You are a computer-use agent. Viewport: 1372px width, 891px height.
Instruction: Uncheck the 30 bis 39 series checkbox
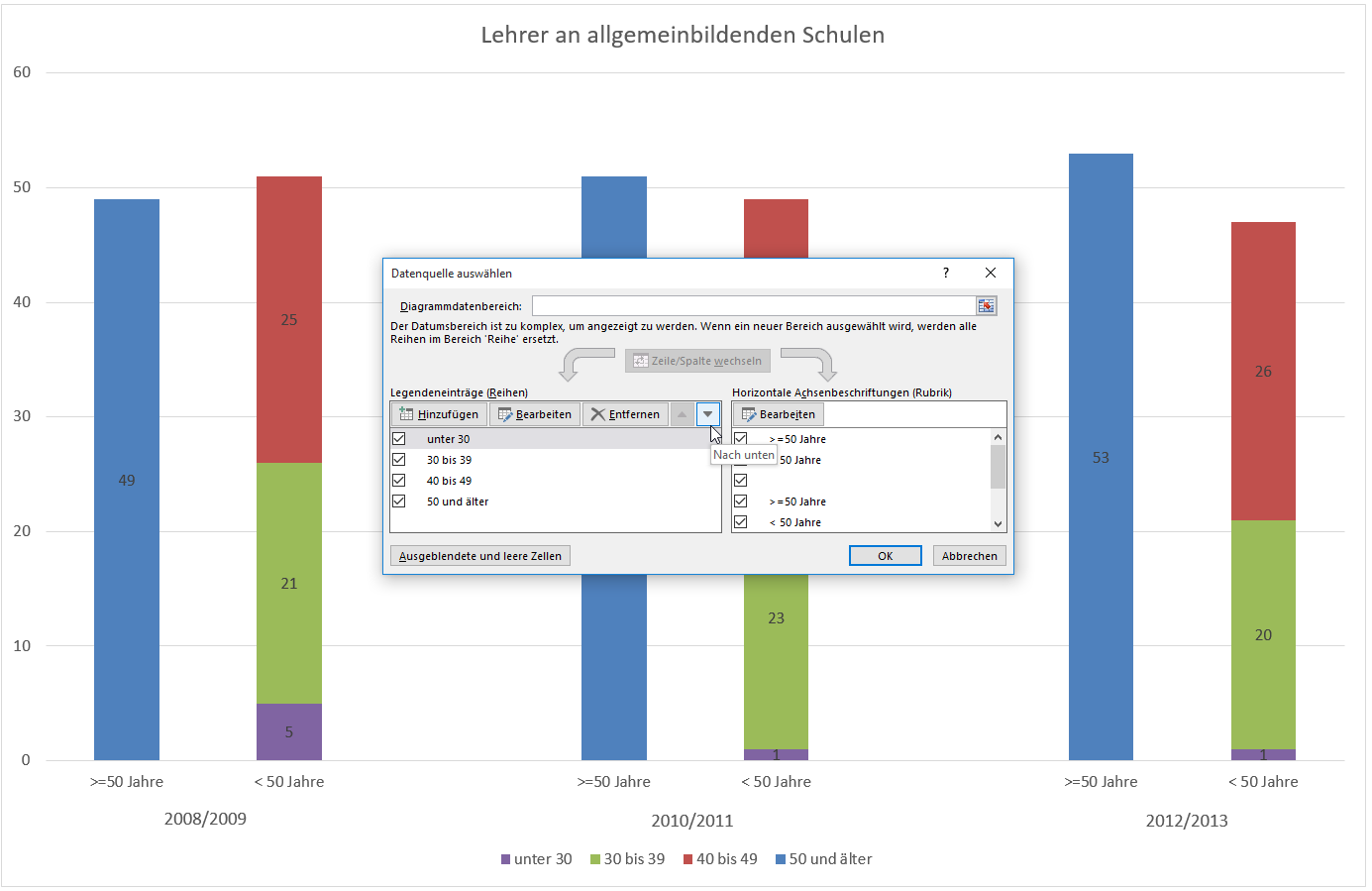(x=399, y=460)
